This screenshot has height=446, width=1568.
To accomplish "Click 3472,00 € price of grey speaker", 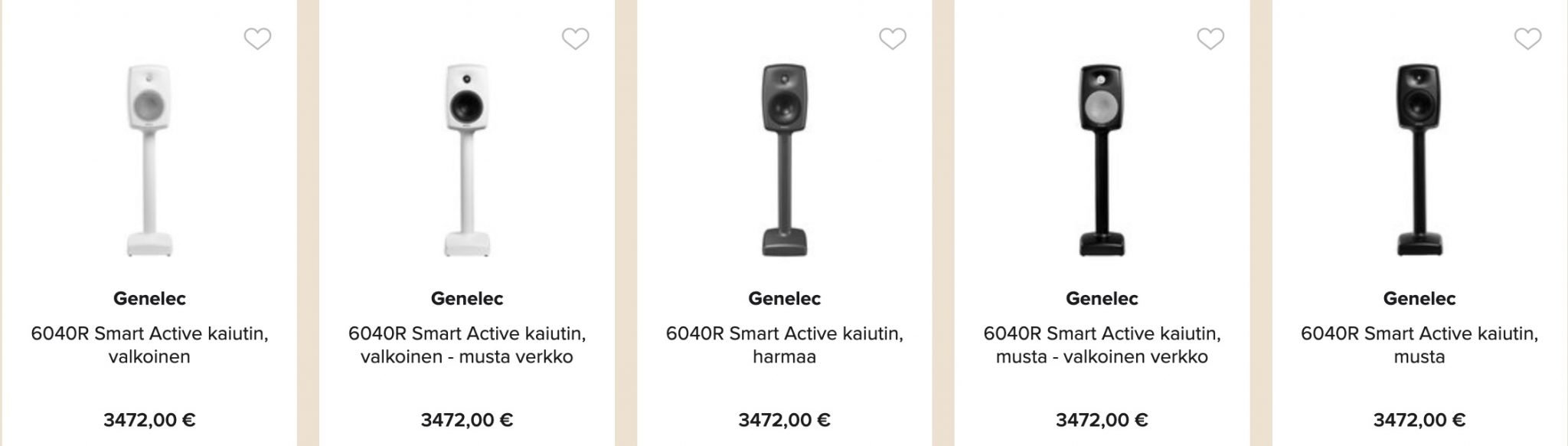I will point(785,420).
